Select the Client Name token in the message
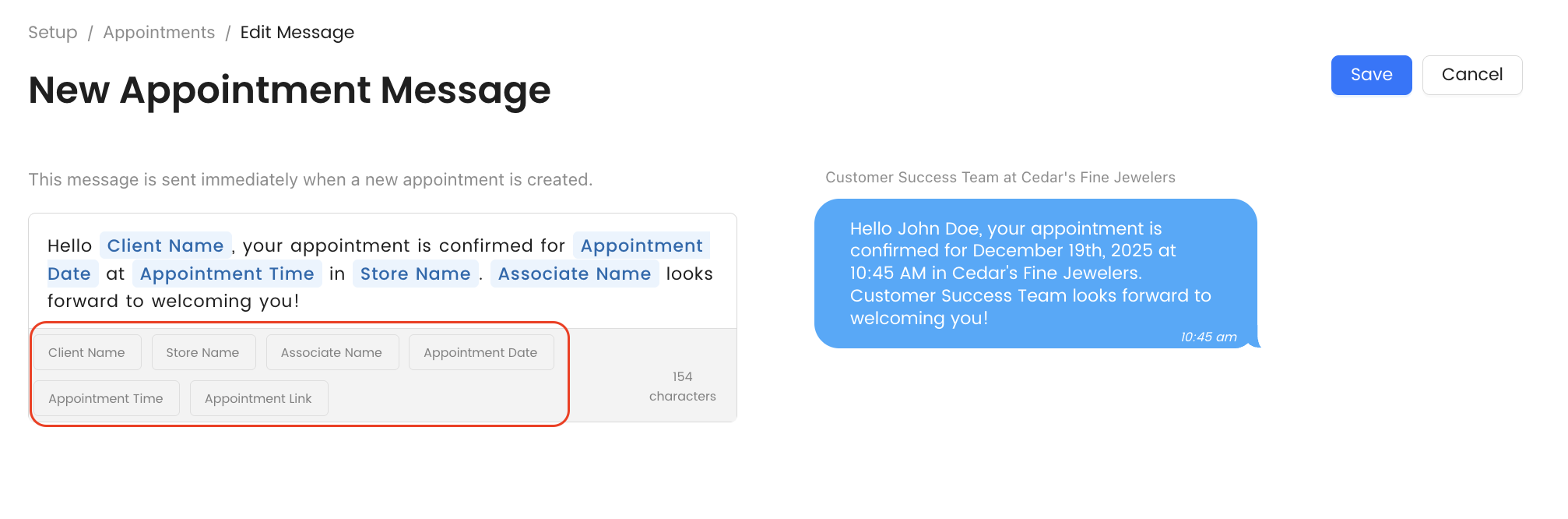 point(165,245)
